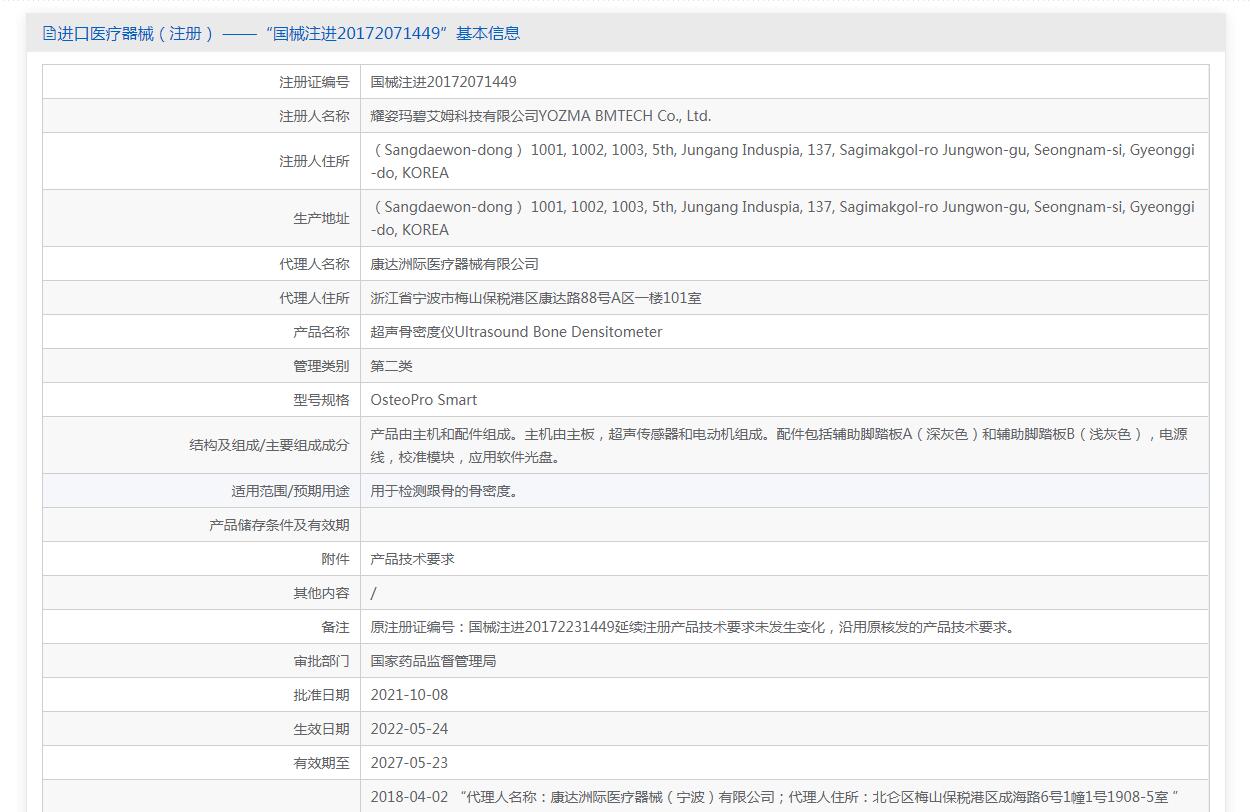Click the 结构及组成 product composition description
Viewport: 1250px width, 812px height.
pyautogui.click(x=778, y=445)
